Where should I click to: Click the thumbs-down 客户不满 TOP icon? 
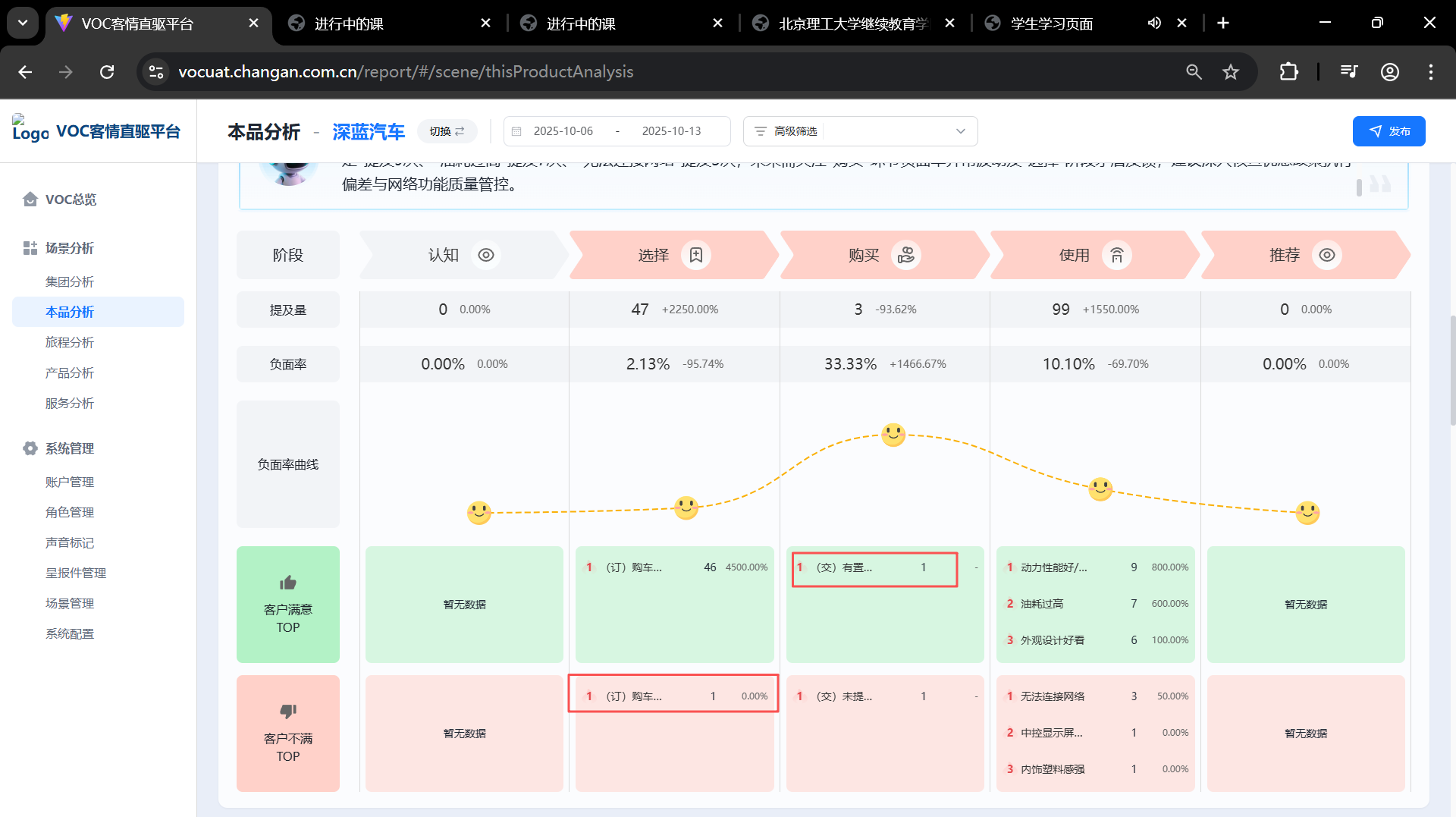pyautogui.click(x=288, y=712)
